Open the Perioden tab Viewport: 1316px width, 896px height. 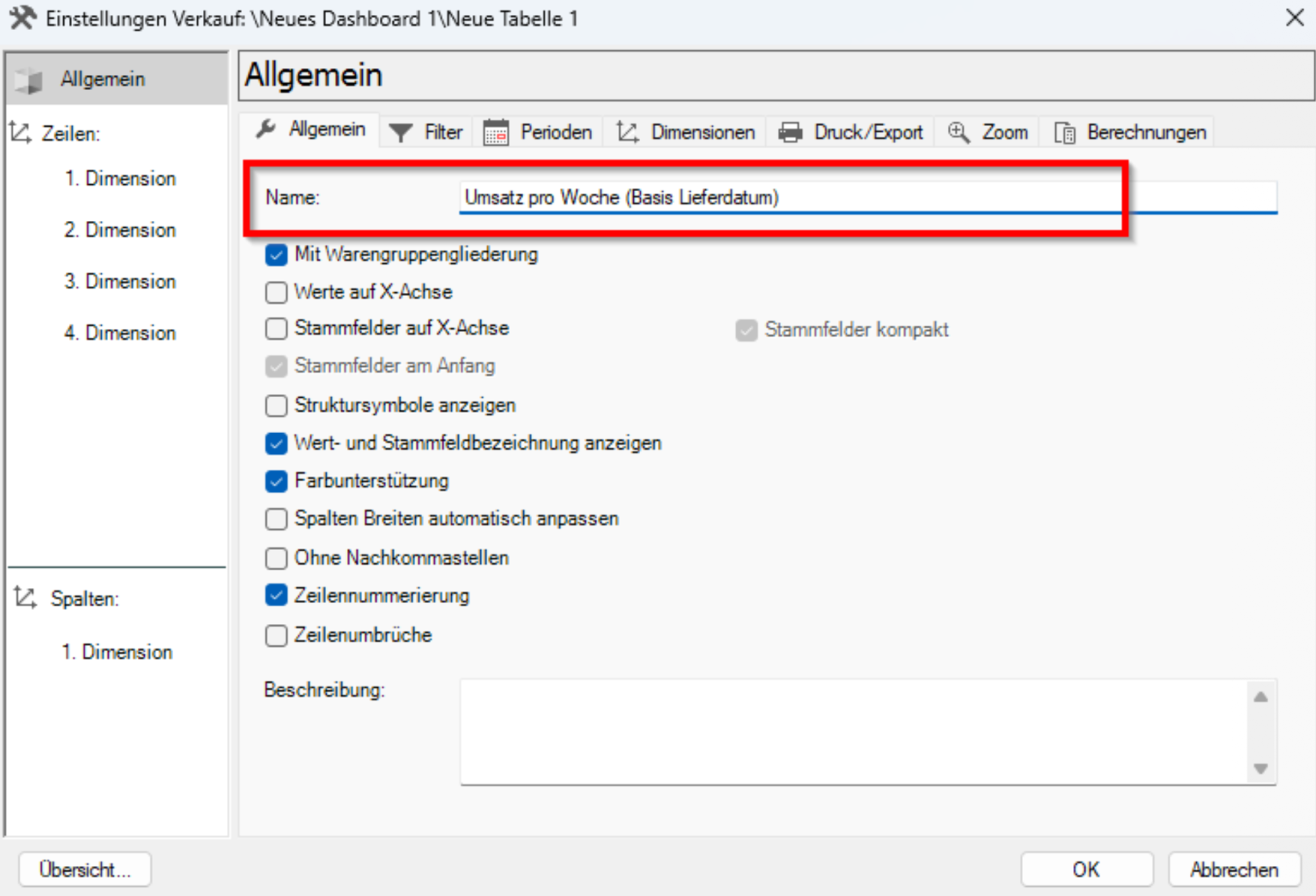click(537, 132)
